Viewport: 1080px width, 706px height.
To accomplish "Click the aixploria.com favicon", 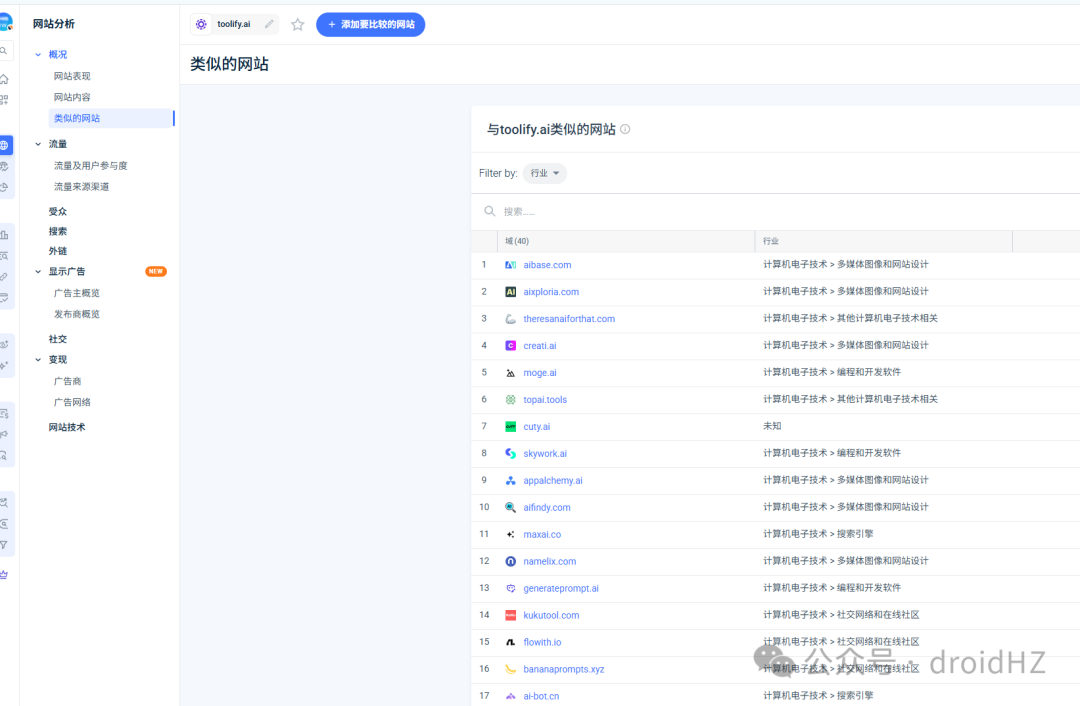I will (510, 292).
